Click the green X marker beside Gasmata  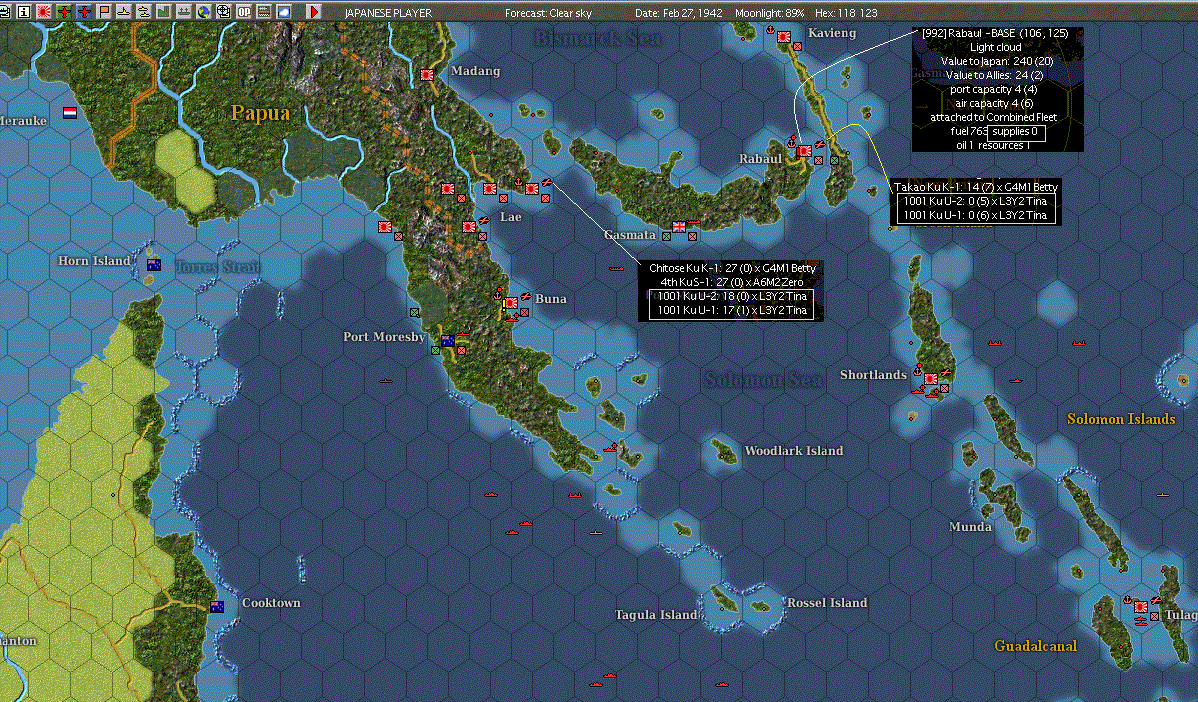pyautogui.click(x=666, y=236)
